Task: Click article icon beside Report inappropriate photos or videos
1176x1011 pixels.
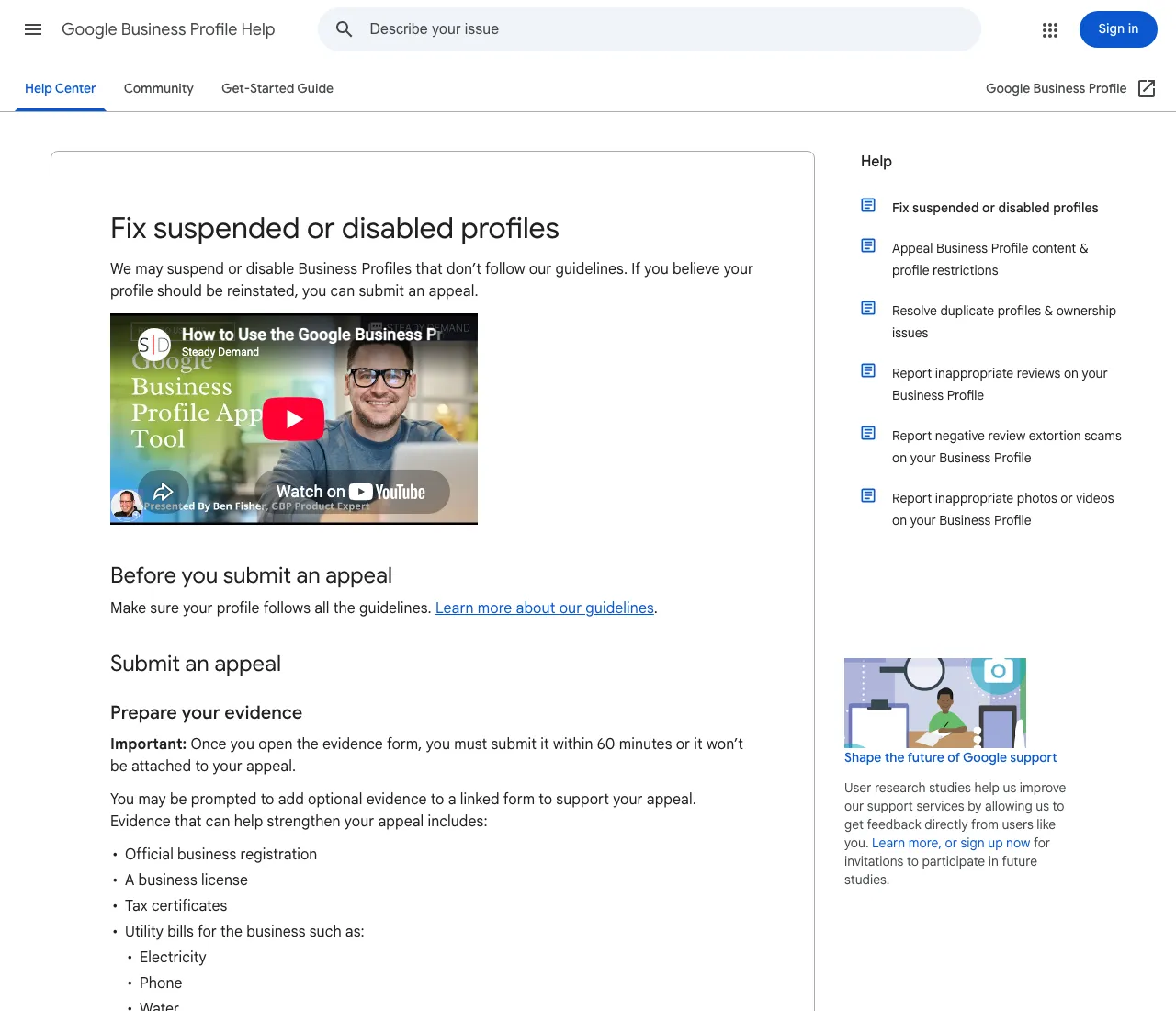Action: pos(868,495)
